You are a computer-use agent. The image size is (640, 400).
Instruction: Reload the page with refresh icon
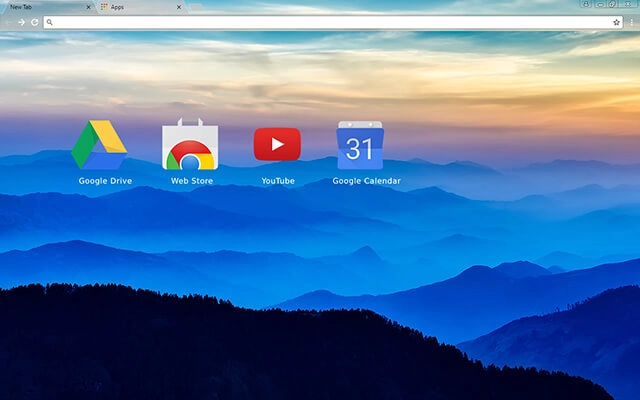(x=35, y=22)
